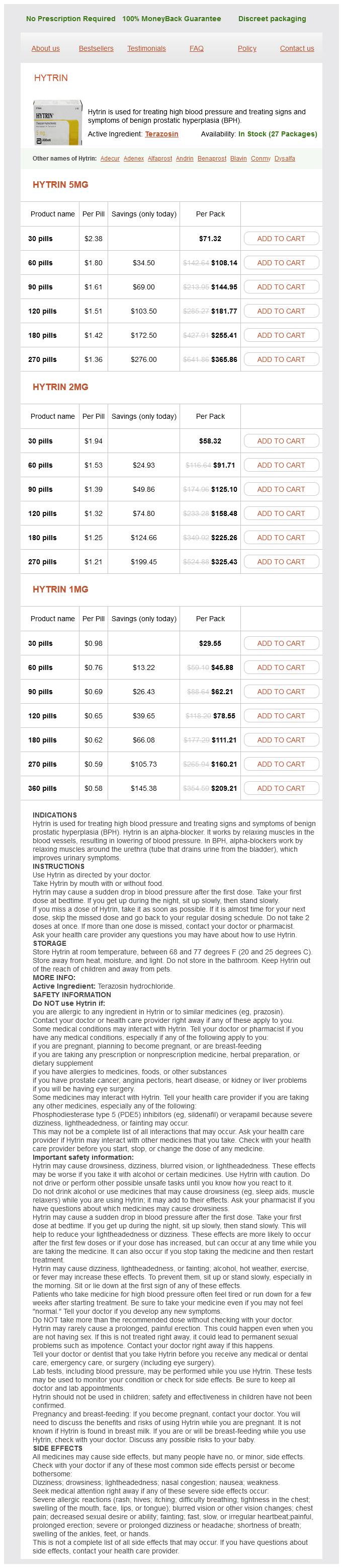Add 180 pills of Hytrin 2mg to cart
Viewport: 343px width, 1568px height.
click(281, 538)
